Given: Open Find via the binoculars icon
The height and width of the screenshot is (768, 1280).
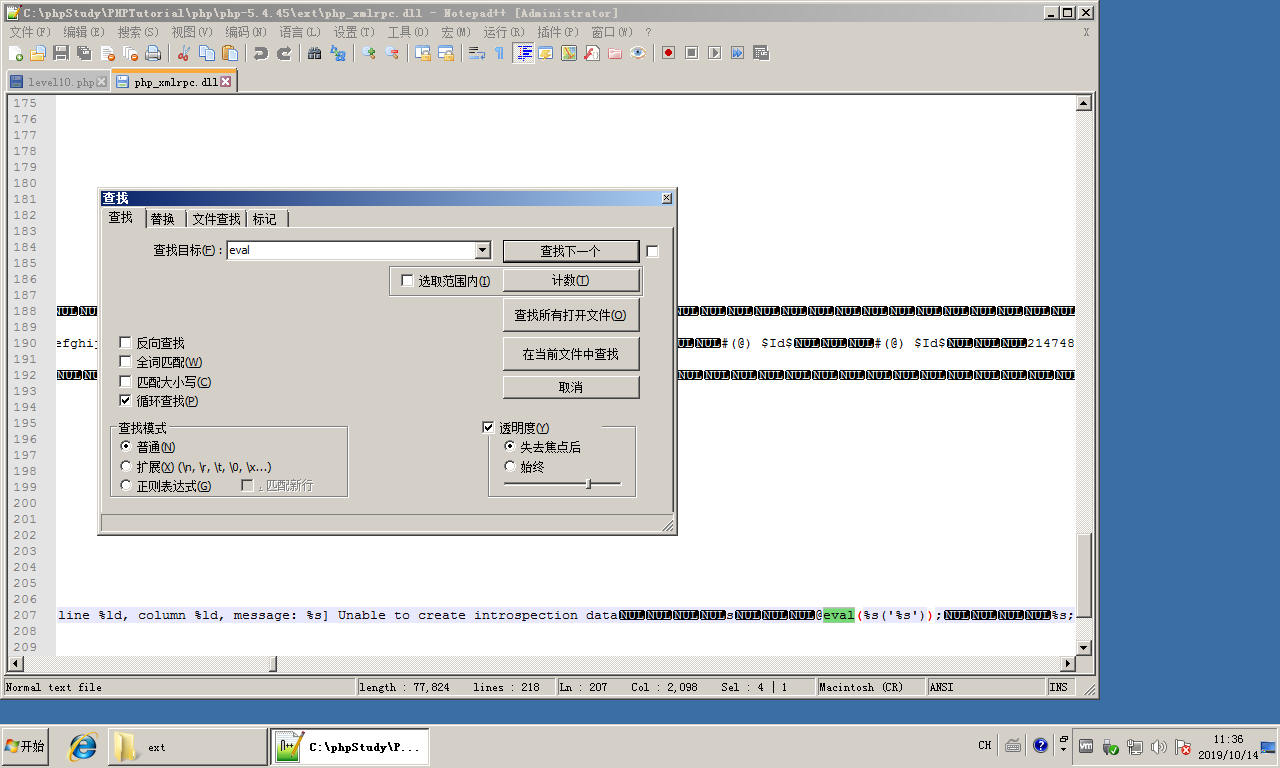Looking at the screenshot, I should [x=314, y=53].
